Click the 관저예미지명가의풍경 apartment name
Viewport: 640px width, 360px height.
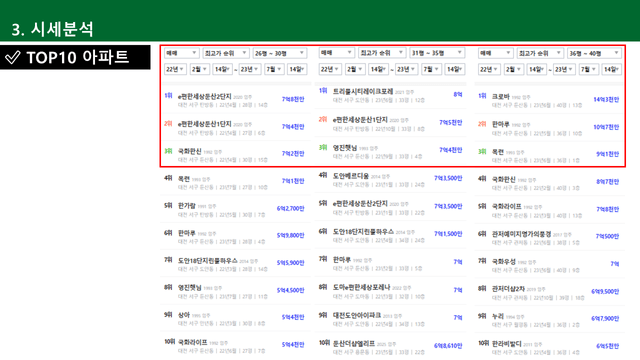pyautogui.click(x=521, y=234)
